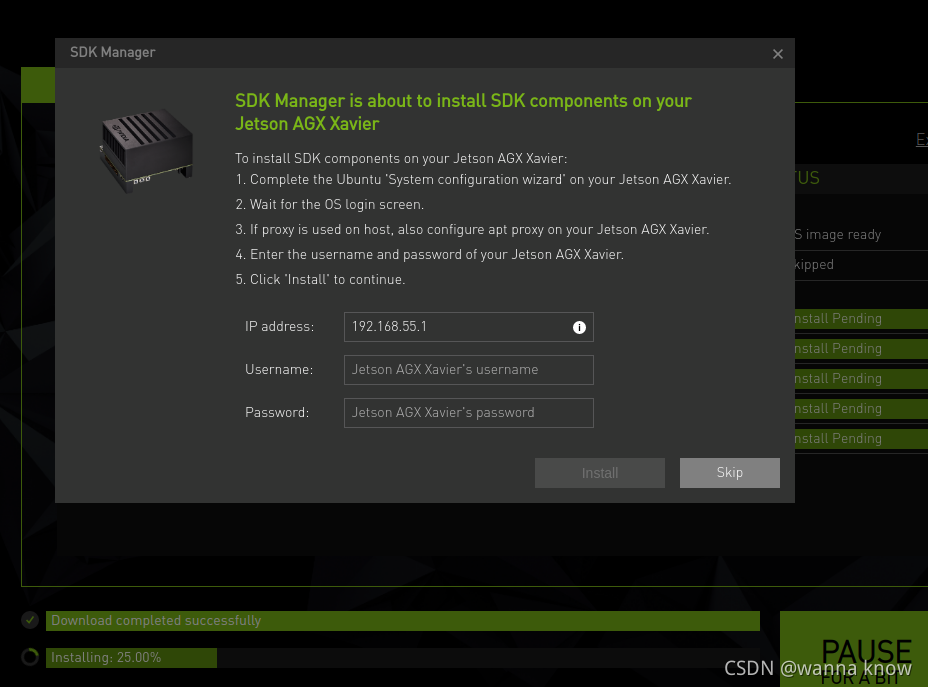The height and width of the screenshot is (687, 928).
Task: Focus the Password input field
Action: click(468, 412)
